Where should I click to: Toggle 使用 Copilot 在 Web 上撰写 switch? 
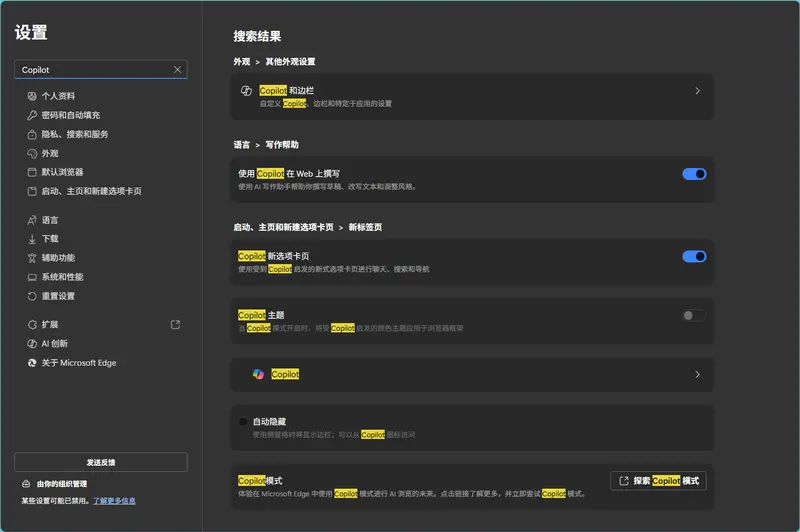click(694, 174)
